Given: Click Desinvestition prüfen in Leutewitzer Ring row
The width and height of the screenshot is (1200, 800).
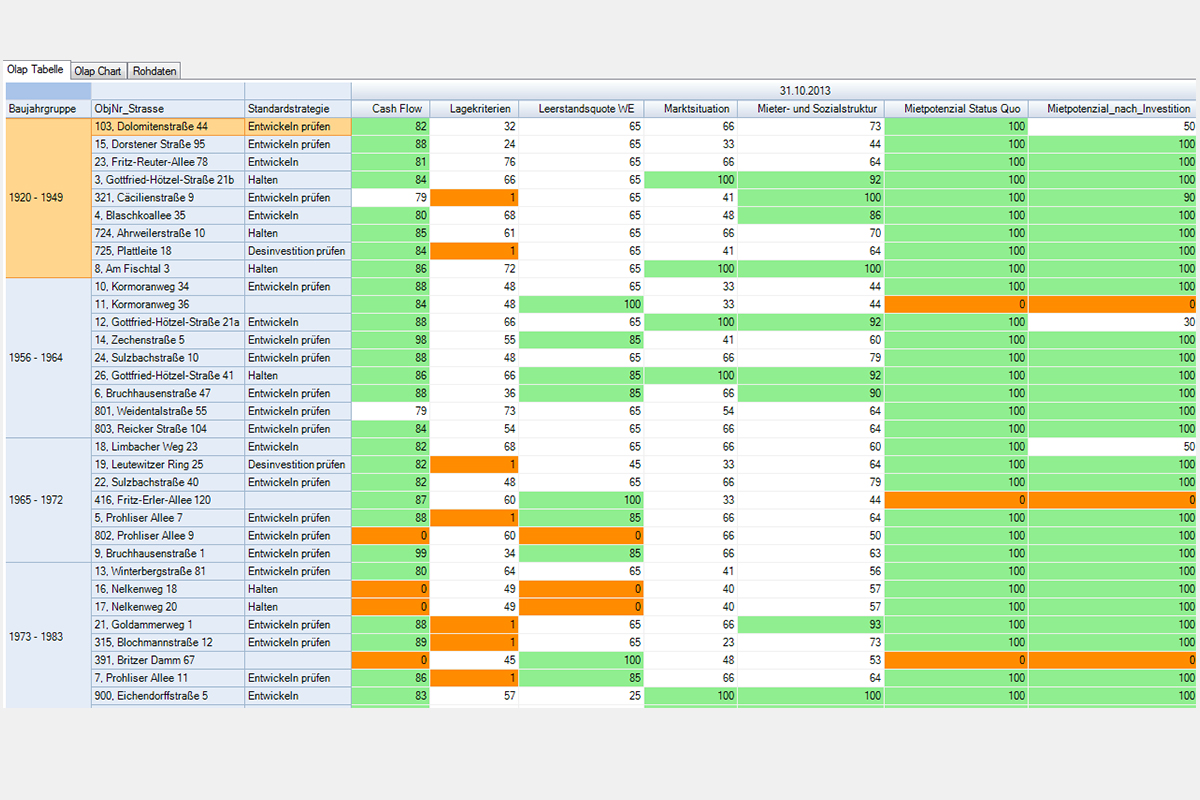Looking at the screenshot, I should [x=297, y=465].
